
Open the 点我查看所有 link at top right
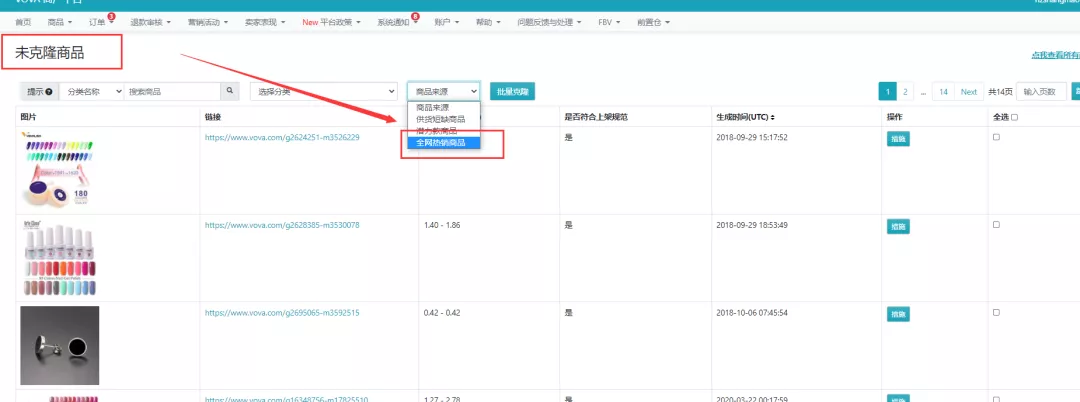click(x=1055, y=55)
